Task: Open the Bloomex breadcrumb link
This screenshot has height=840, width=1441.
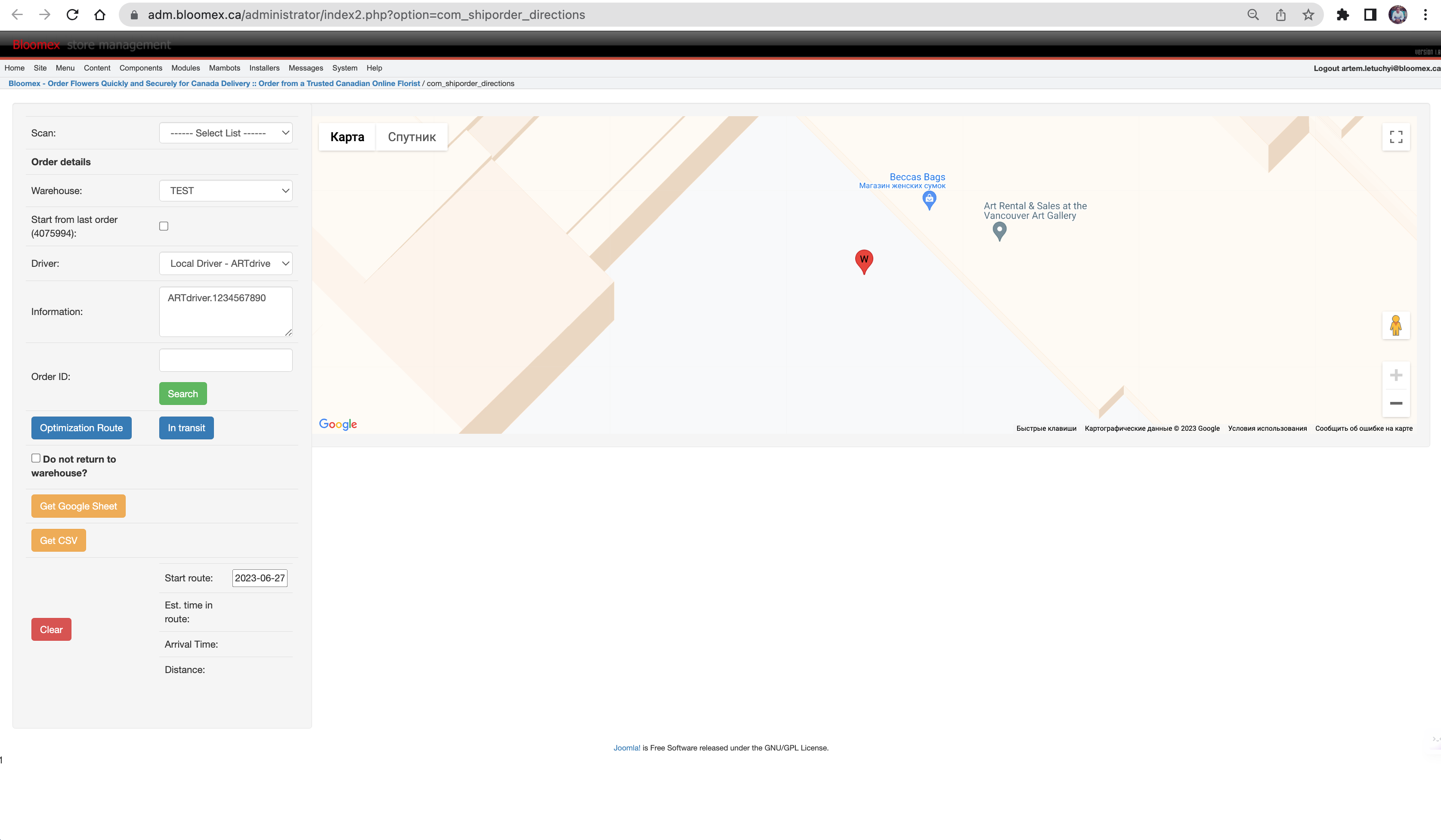Action: (x=214, y=83)
